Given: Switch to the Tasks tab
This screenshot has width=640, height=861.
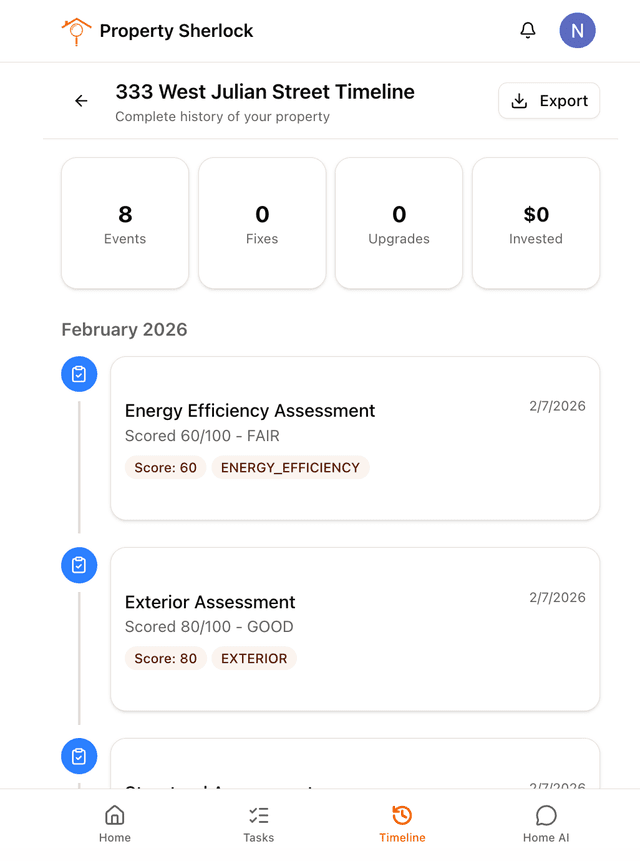Looking at the screenshot, I should 258,824.
